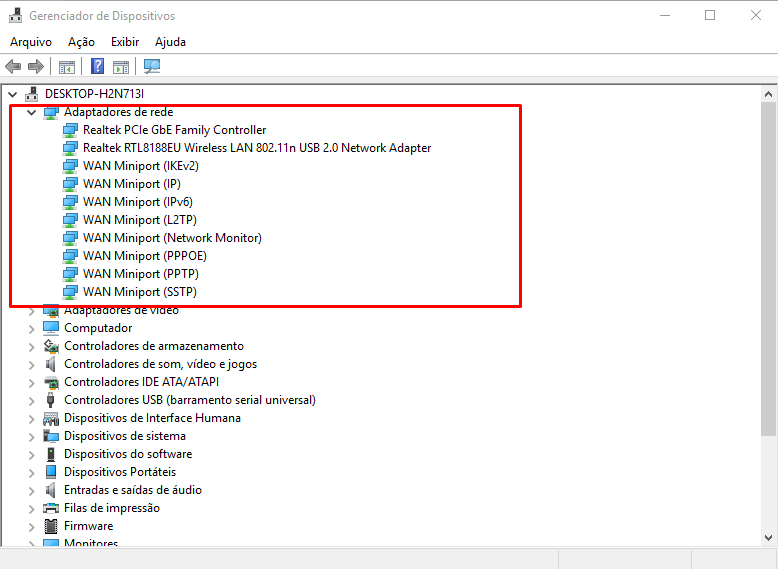Expand Dispositivos de Interface Humana
Viewport: 778px width, 569px height.
32,419
